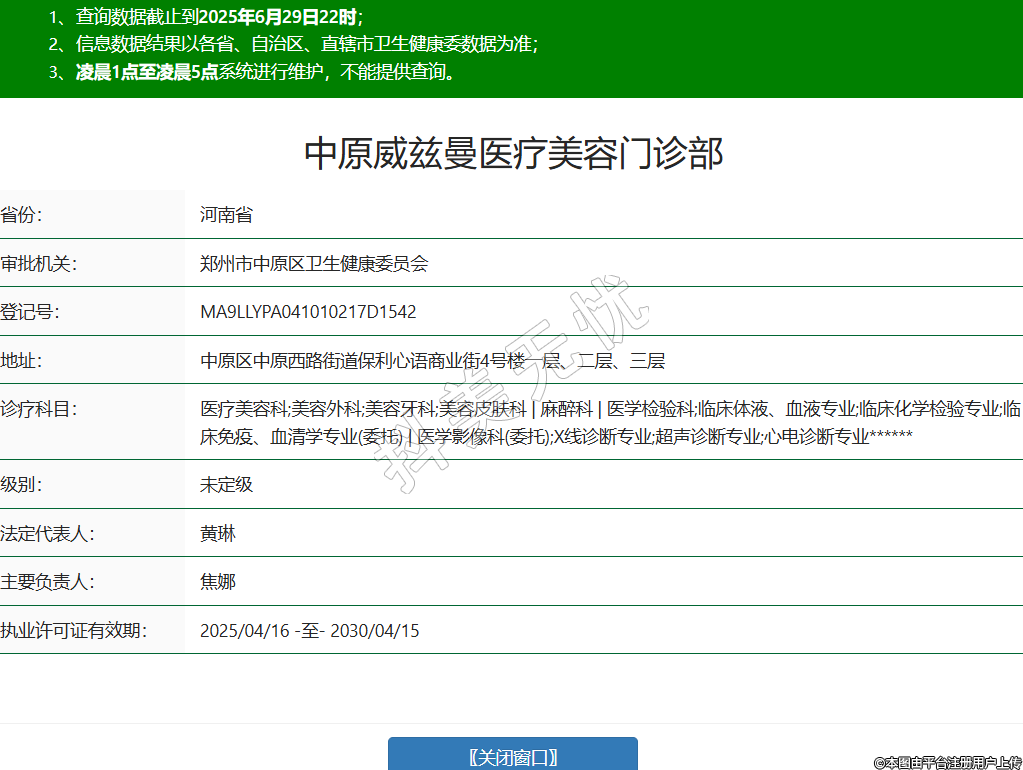Click the 省份 field label
This screenshot has height=770, width=1023.
click(22, 215)
